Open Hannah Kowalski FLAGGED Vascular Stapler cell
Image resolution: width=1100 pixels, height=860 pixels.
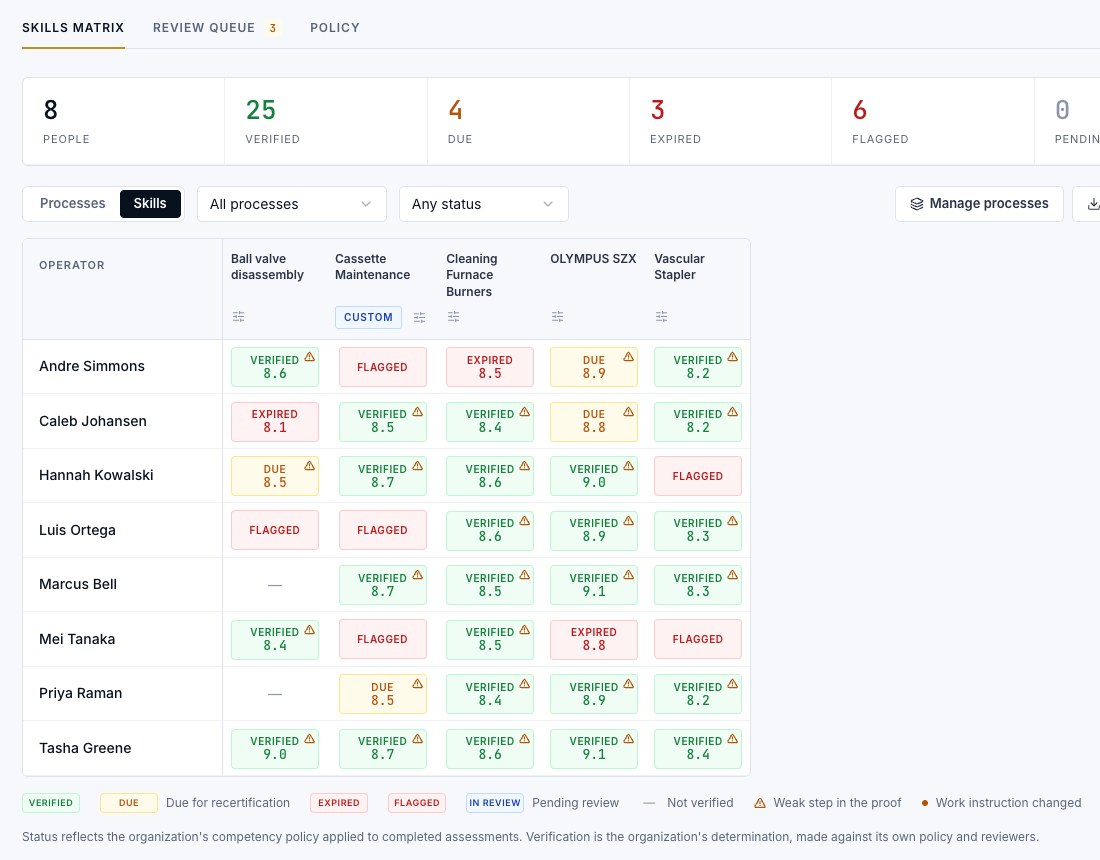[697, 476]
